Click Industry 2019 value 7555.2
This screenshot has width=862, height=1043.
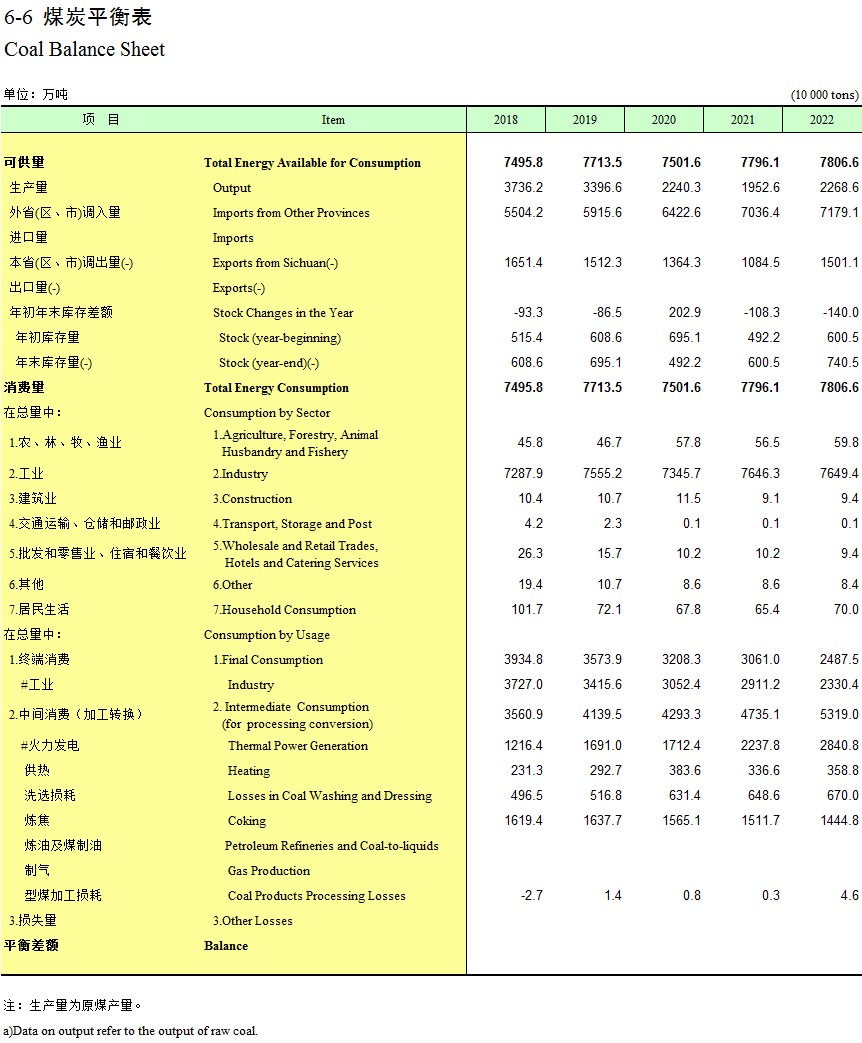[x=602, y=474]
